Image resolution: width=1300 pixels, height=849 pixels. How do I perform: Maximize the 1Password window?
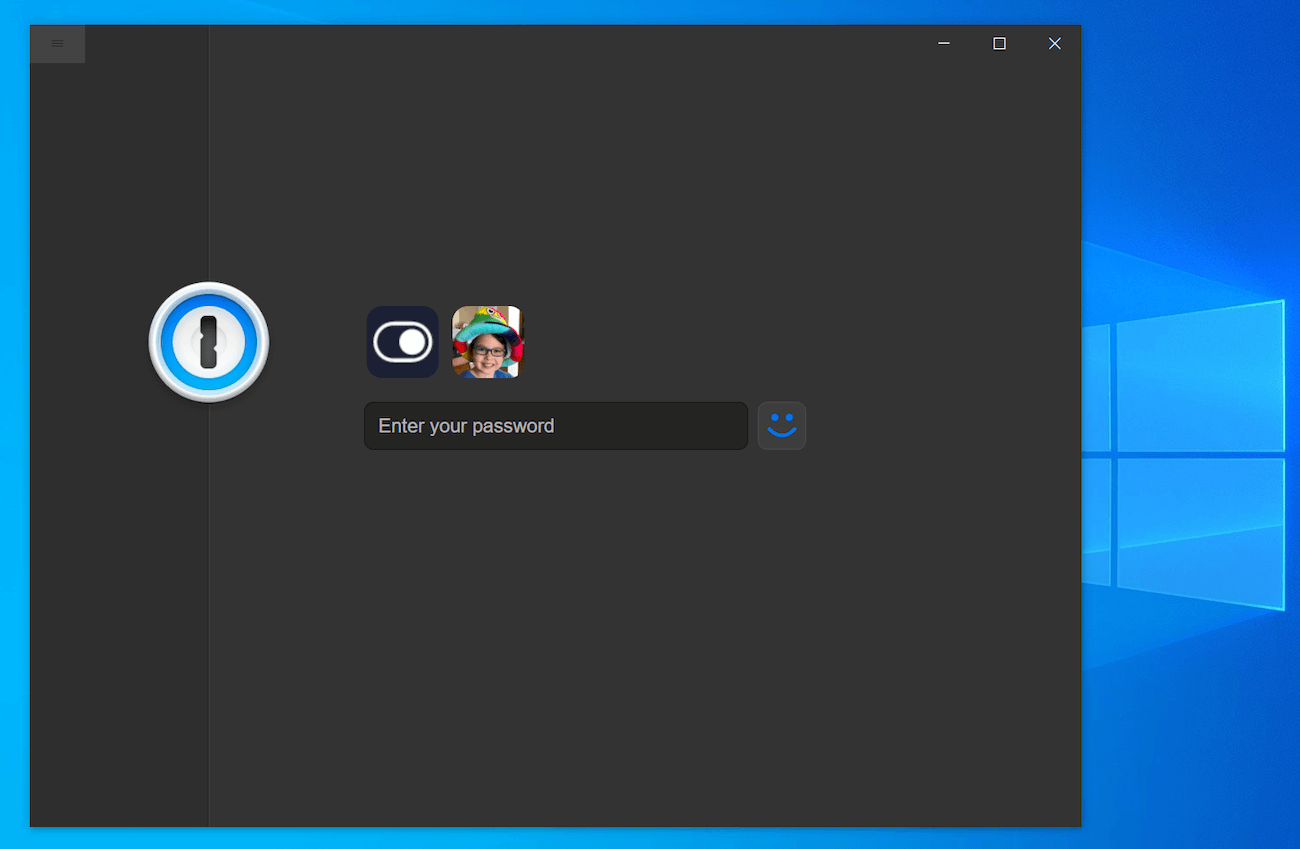[x=999, y=43]
